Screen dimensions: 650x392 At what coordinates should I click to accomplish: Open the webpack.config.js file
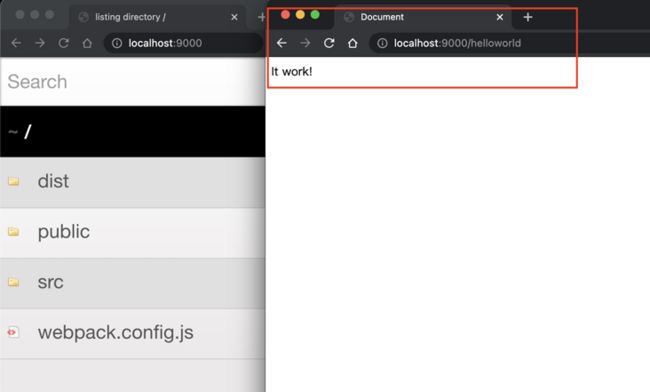[x=133, y=334]
